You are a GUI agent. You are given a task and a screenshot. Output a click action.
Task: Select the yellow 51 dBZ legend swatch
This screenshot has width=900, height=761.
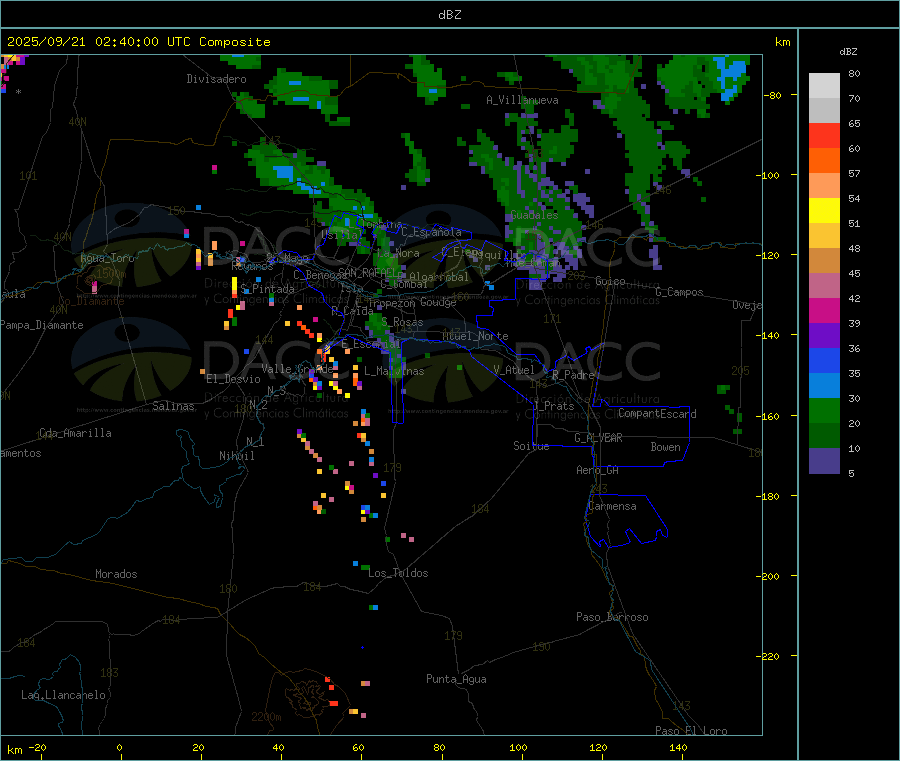click(824, 211)
